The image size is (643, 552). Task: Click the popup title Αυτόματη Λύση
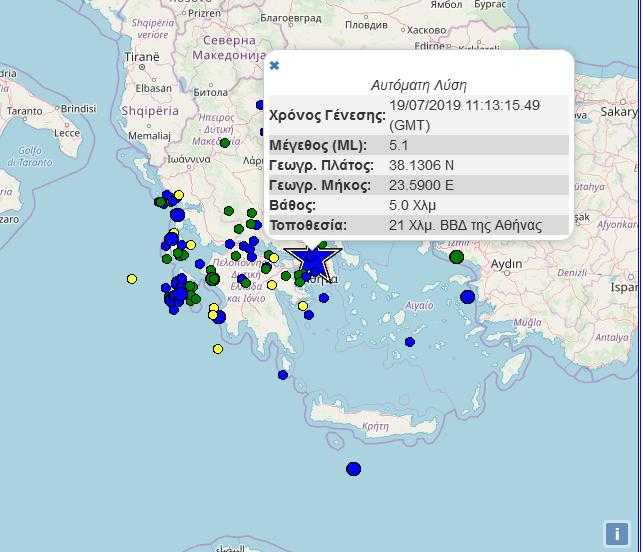click(418, 85)
